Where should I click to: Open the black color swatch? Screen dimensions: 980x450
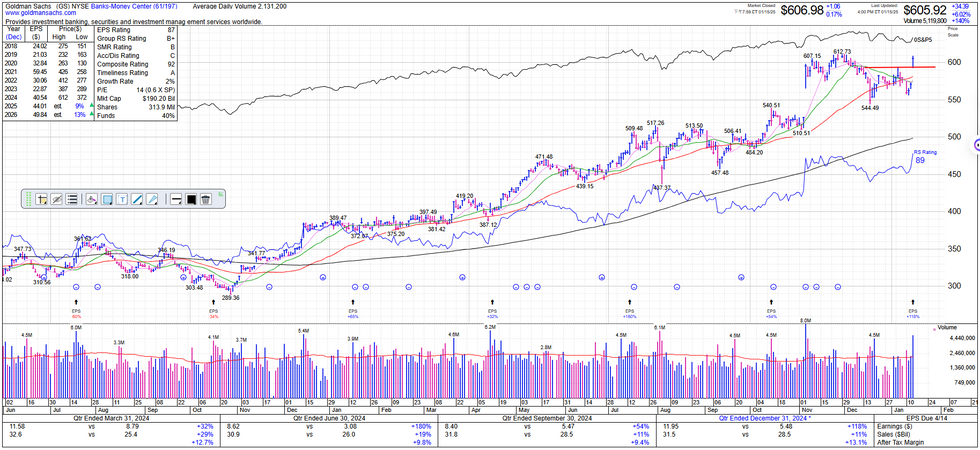pos(191,199)
